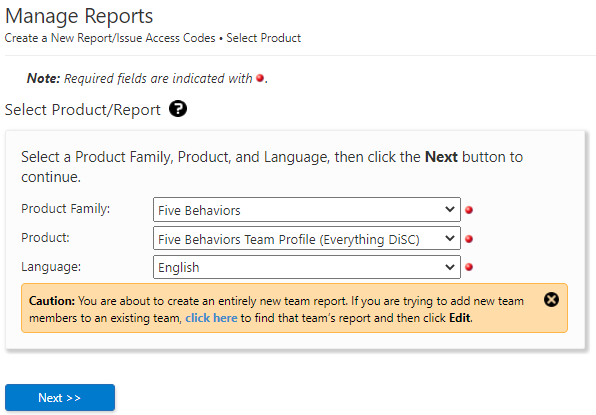Open the Product dropdown
596x415 pixels.
[x=307, y=238]
